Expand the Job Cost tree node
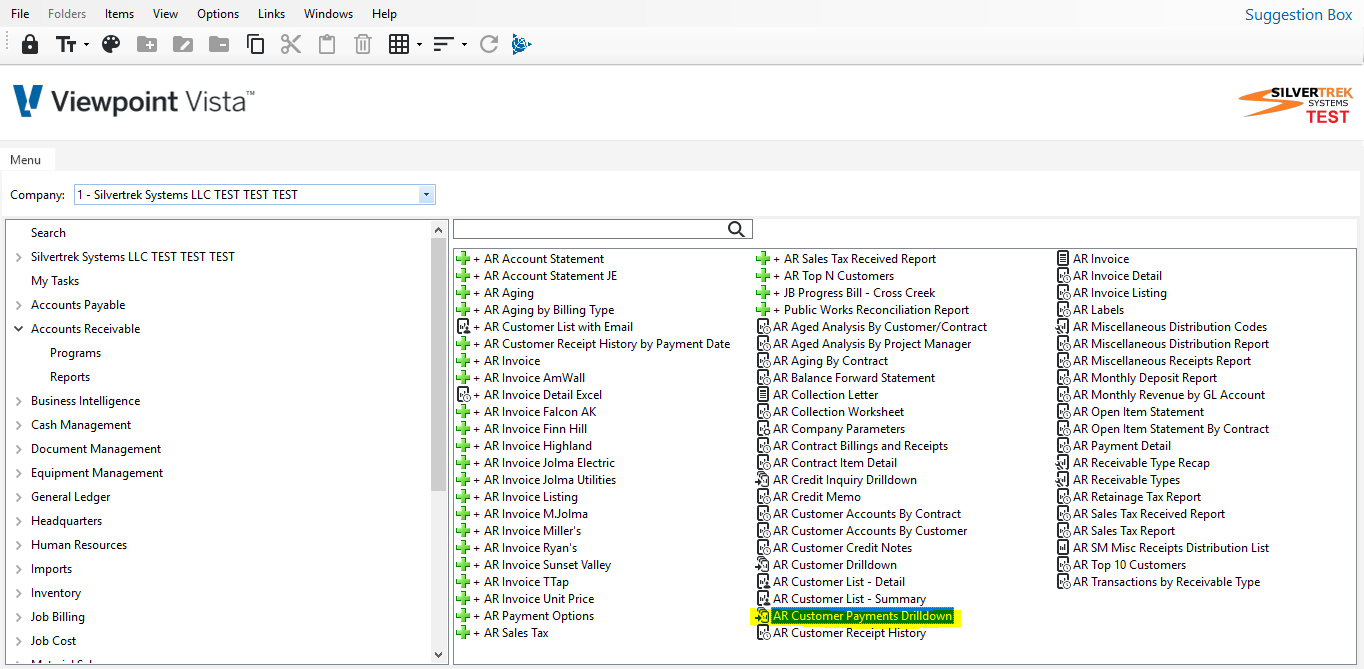 19,641
